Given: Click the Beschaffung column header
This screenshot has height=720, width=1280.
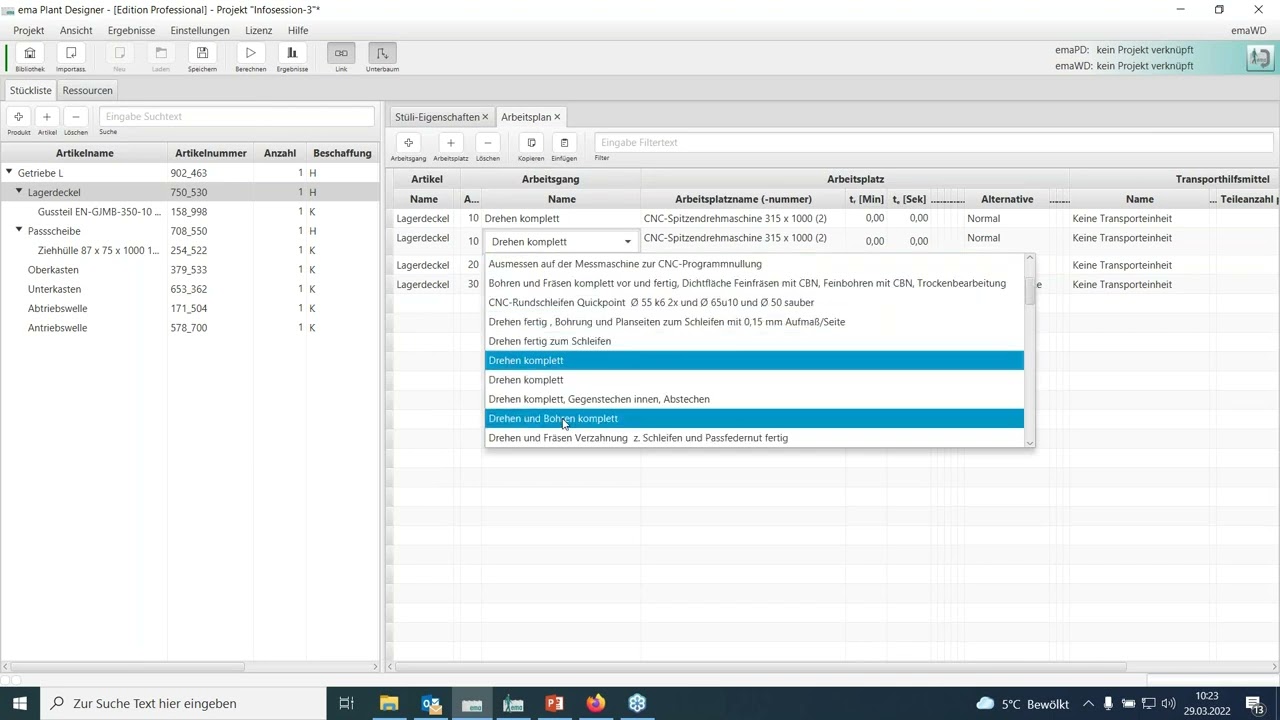Looking at the screenshot, I should tap(342, 153).
